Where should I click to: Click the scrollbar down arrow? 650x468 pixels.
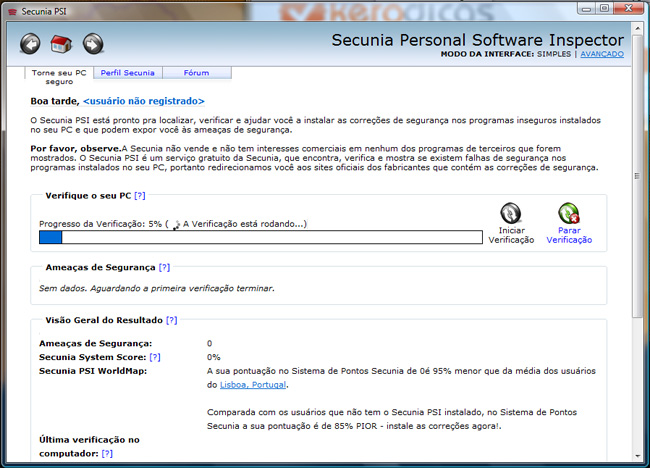637,456
